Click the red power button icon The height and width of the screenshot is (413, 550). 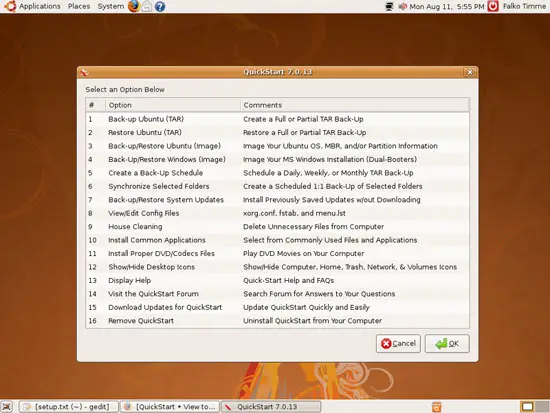(493, 6)
